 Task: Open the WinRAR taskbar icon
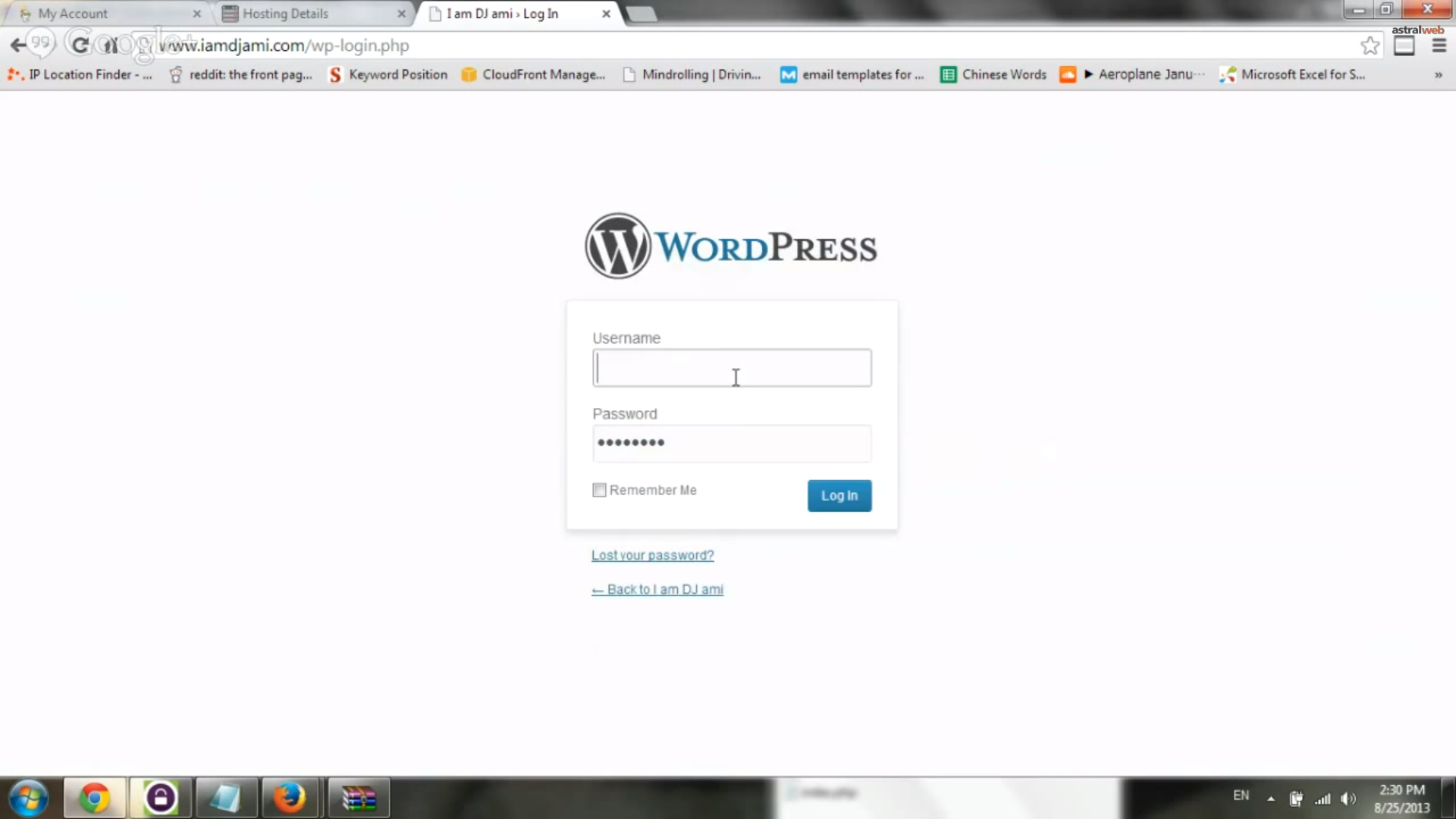pos(359,798)
